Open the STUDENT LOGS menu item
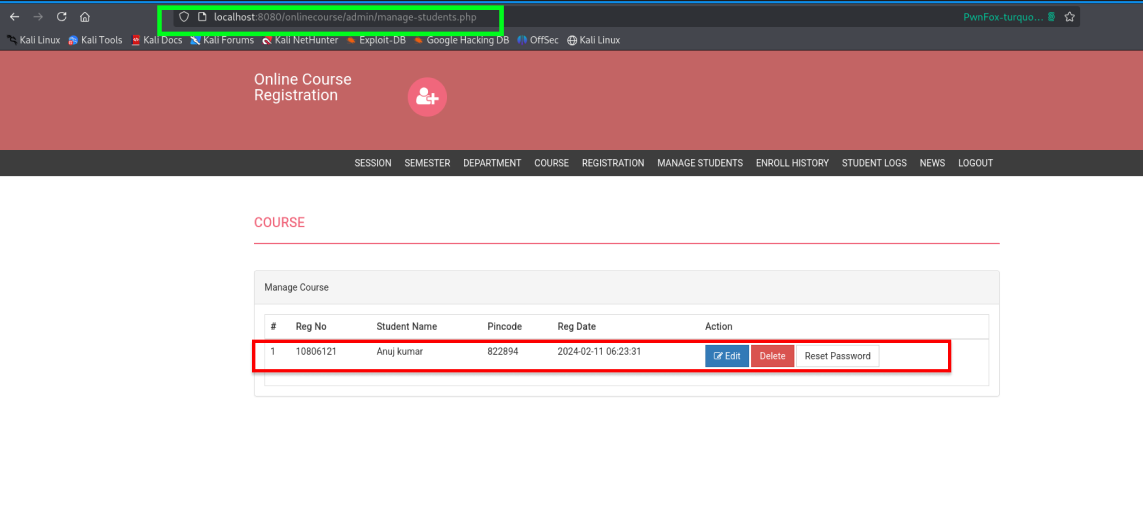The width and height of the screenshot is (1143, 507). 874,163
